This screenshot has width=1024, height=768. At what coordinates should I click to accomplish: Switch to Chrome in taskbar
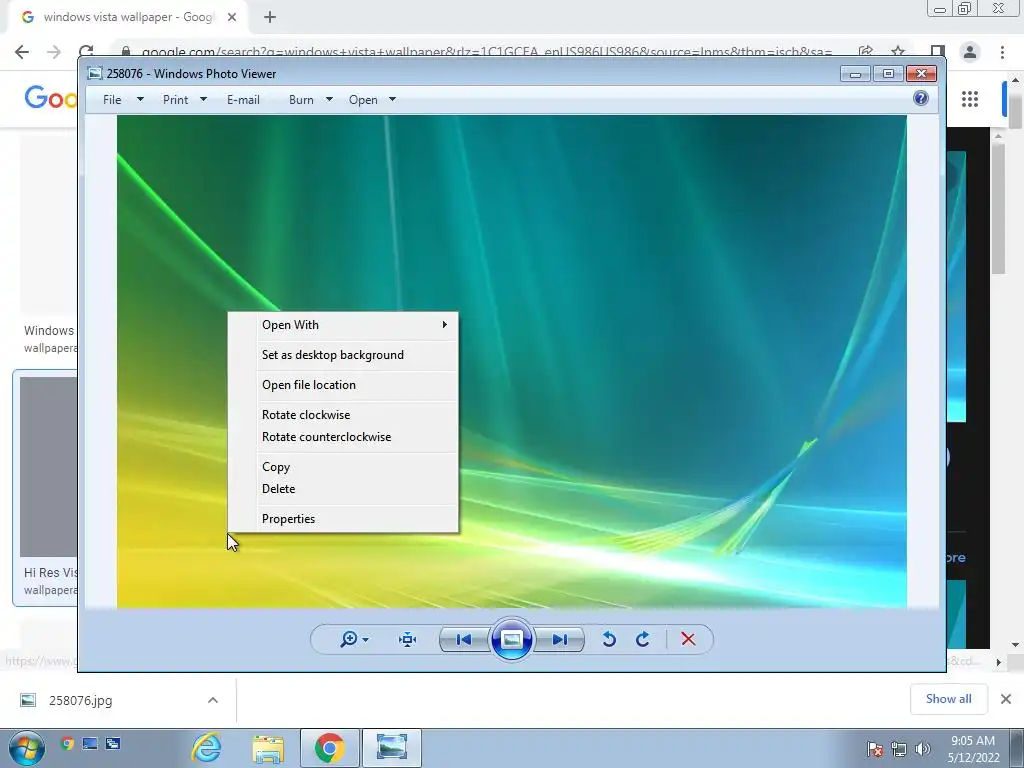[329, 748]
